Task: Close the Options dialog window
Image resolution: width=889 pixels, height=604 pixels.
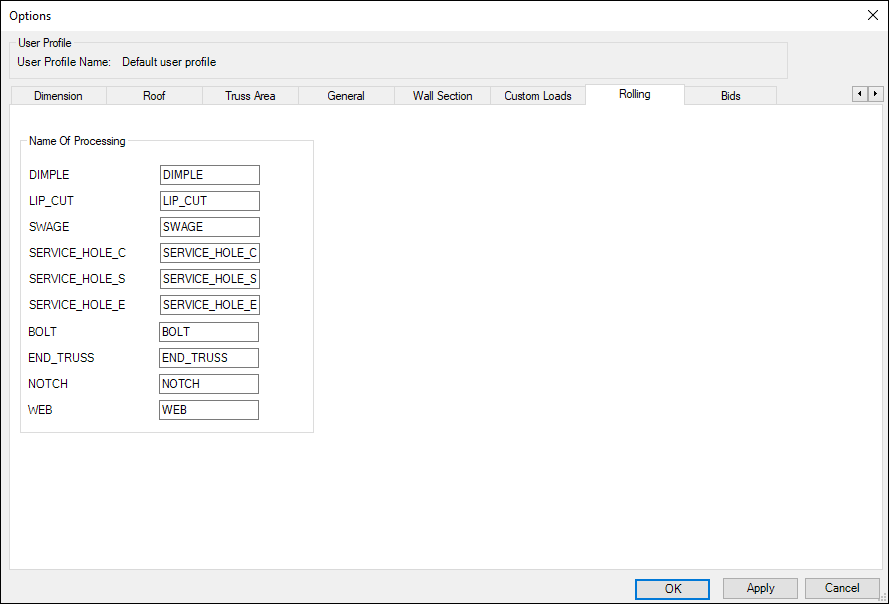Action: click(870, 15)
